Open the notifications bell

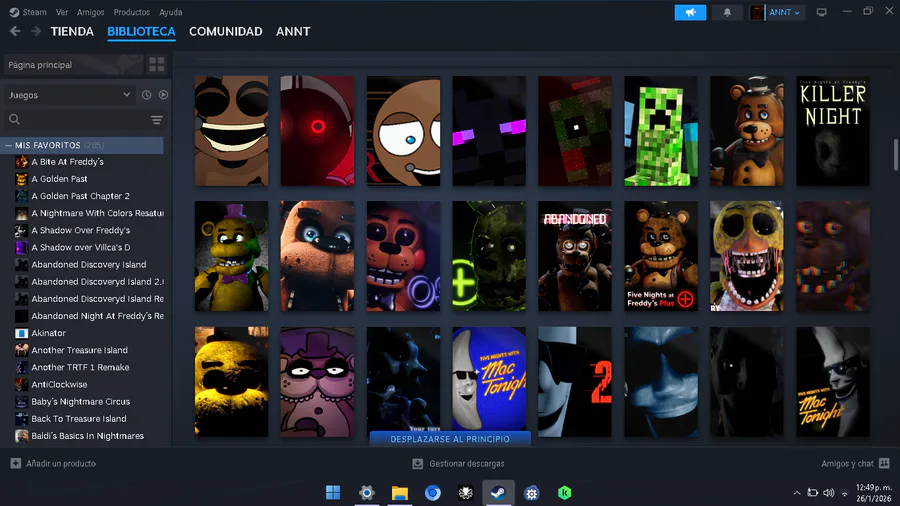tap(727, 12)
